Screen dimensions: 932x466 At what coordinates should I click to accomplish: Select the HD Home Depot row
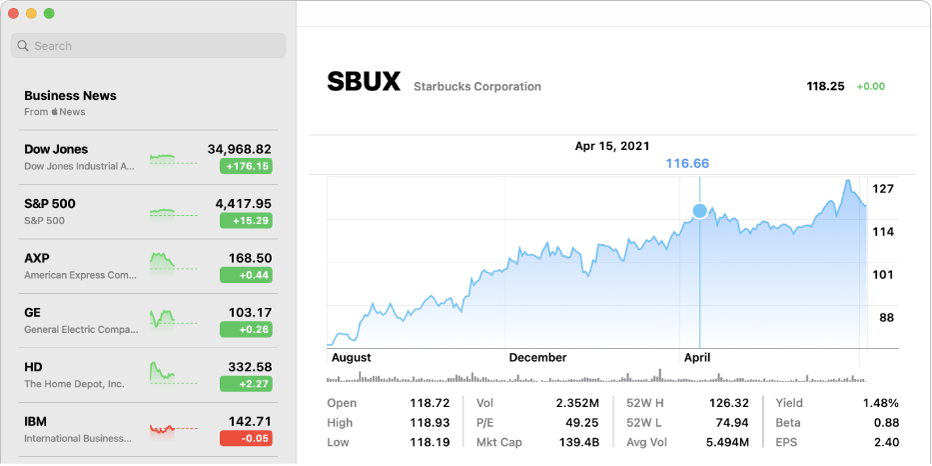pyautogui.click(x=148, y=375)
